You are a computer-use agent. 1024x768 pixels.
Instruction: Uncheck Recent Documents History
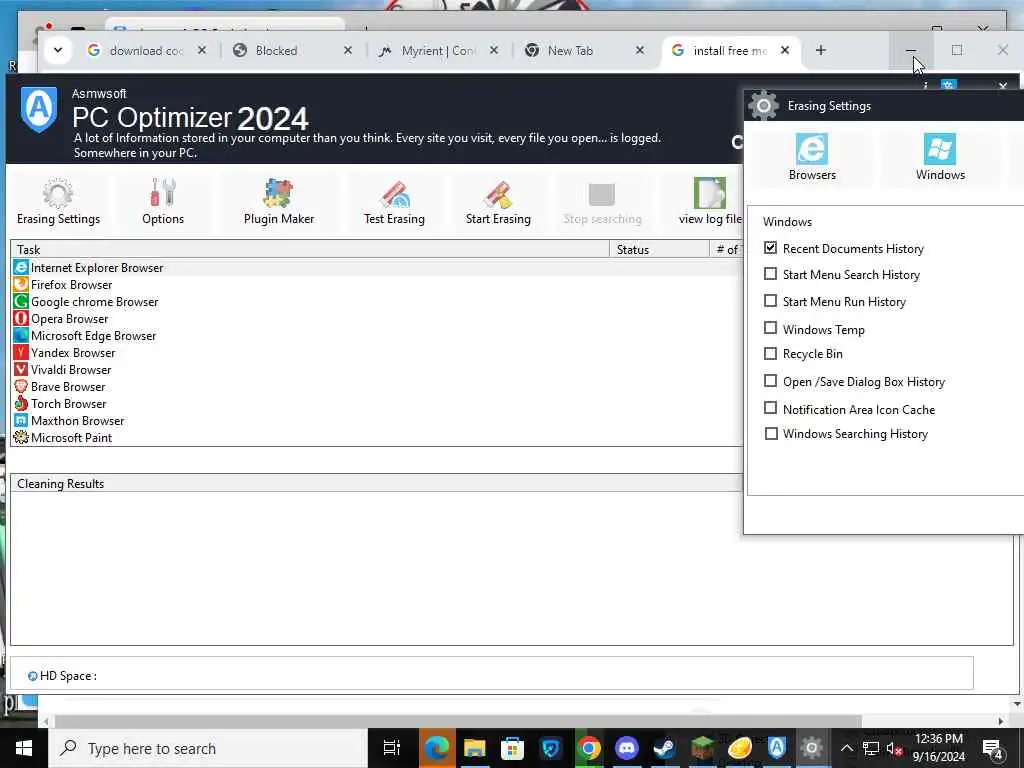(771, 248)
